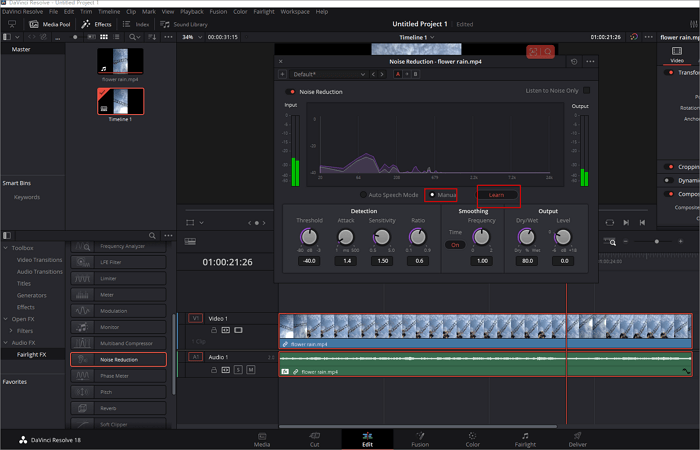The height and width of the screenshot is (450, 700).
Task: Switch to the Cut page tab
Action: pos(315,439)
